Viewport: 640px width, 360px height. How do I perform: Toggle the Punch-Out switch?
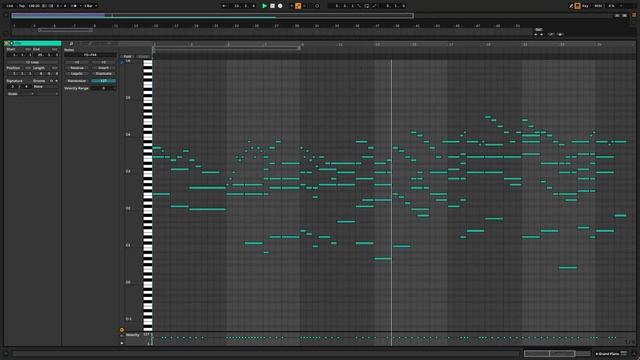(x=374, y=6)
